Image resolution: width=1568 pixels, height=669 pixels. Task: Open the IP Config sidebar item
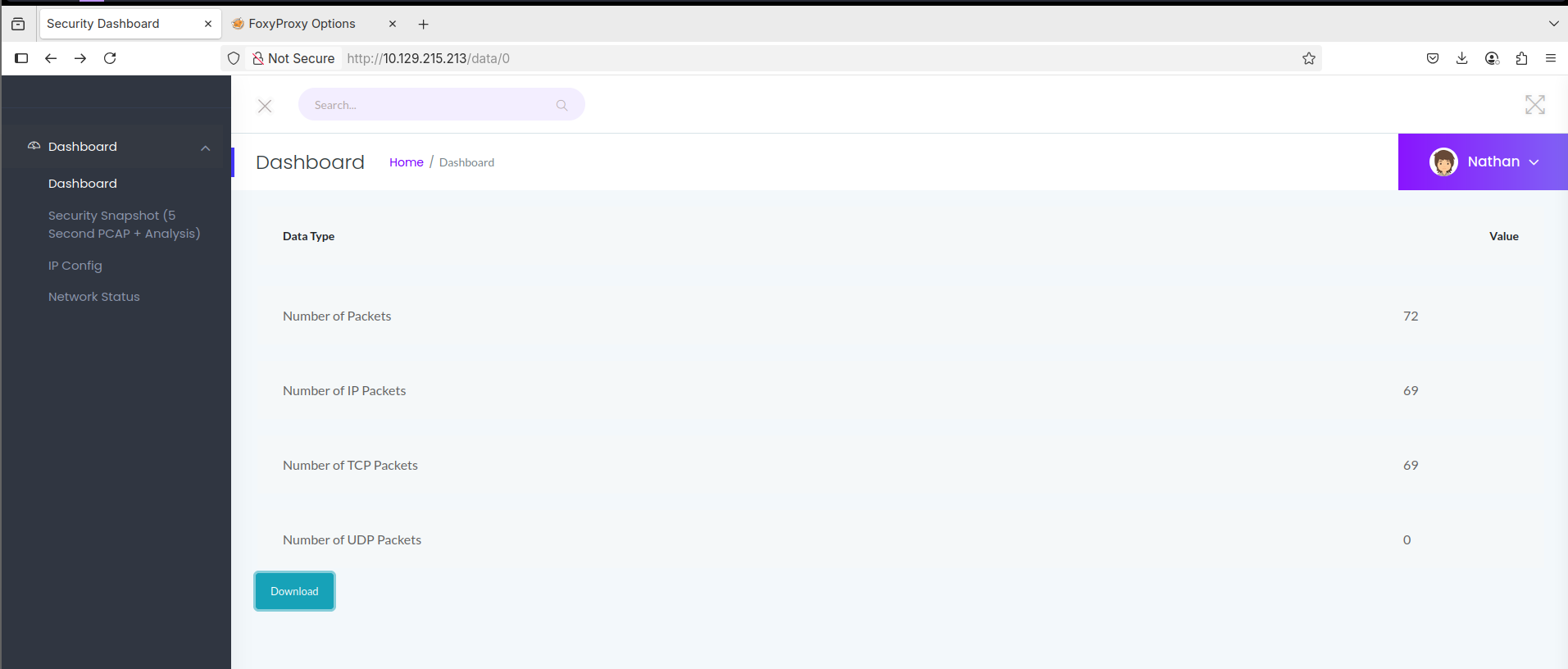[75, 266]
